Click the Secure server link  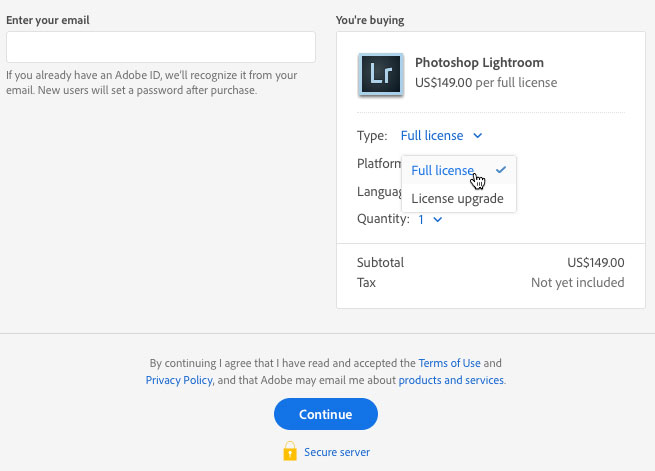coord(337,452)
